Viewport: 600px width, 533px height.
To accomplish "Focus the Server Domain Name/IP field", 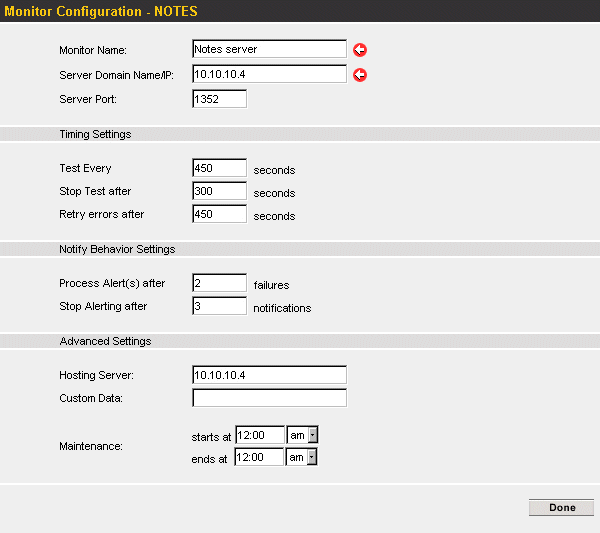I will 269,74.
